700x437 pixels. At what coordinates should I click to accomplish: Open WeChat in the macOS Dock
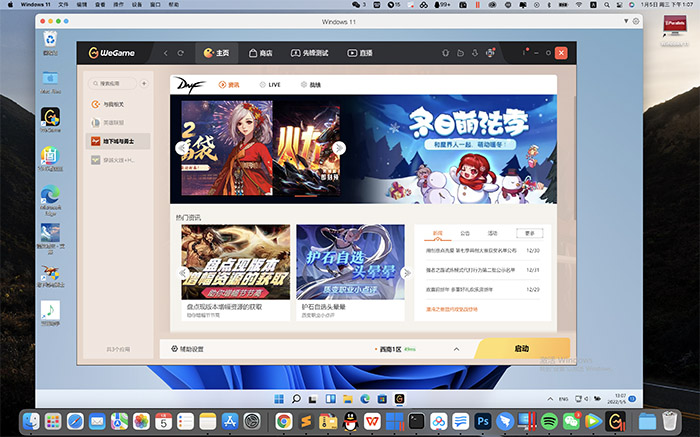[571, 421]
